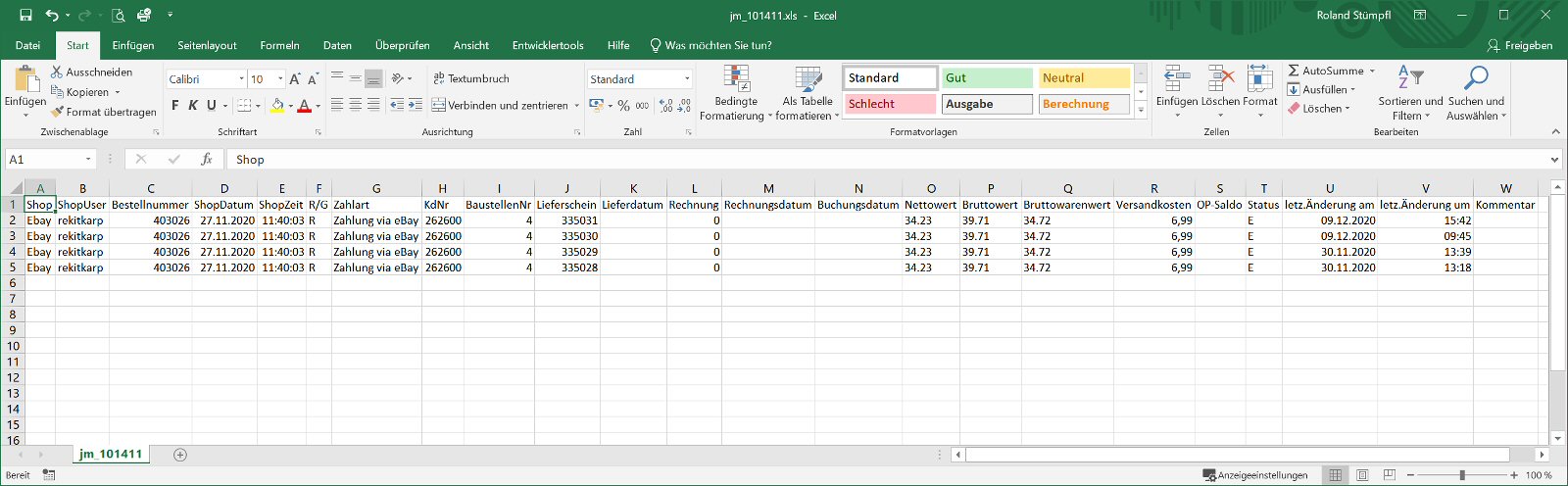Click the thousands separator 000 icon

[x=642, y=105]
